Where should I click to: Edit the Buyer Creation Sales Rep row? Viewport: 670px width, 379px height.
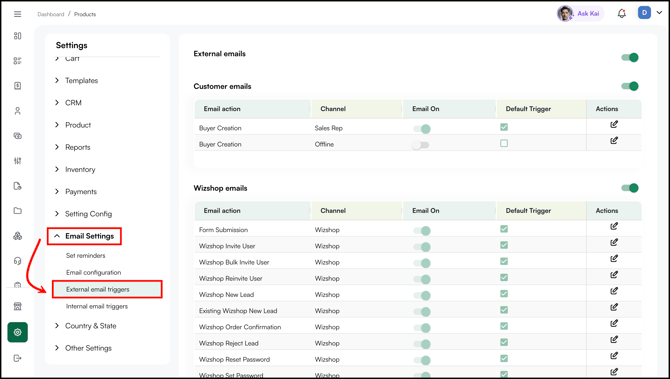614,125
